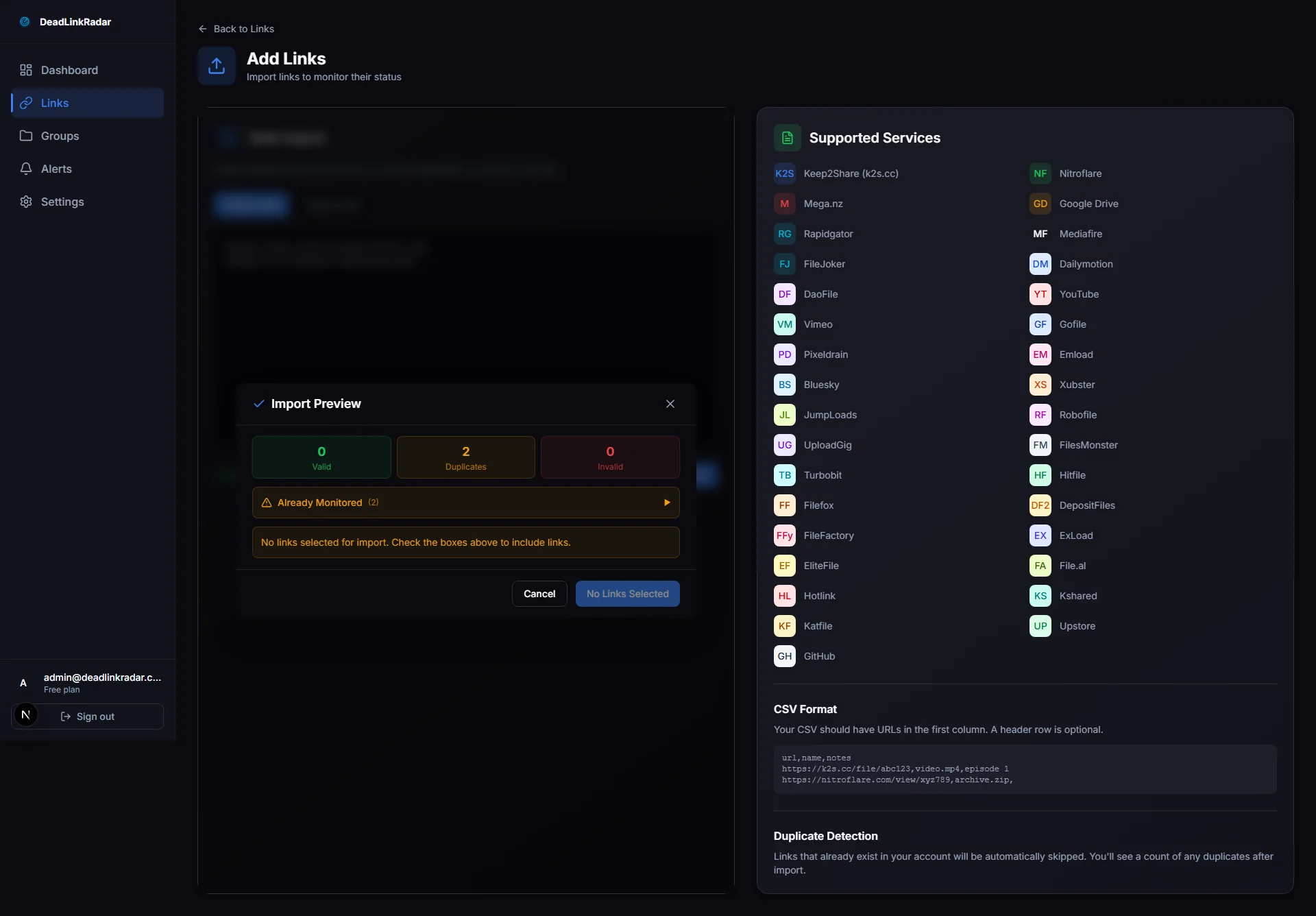Click the Settings gear icon
The height and width of the screenshot is (916, 1316).
coord(26,202)
